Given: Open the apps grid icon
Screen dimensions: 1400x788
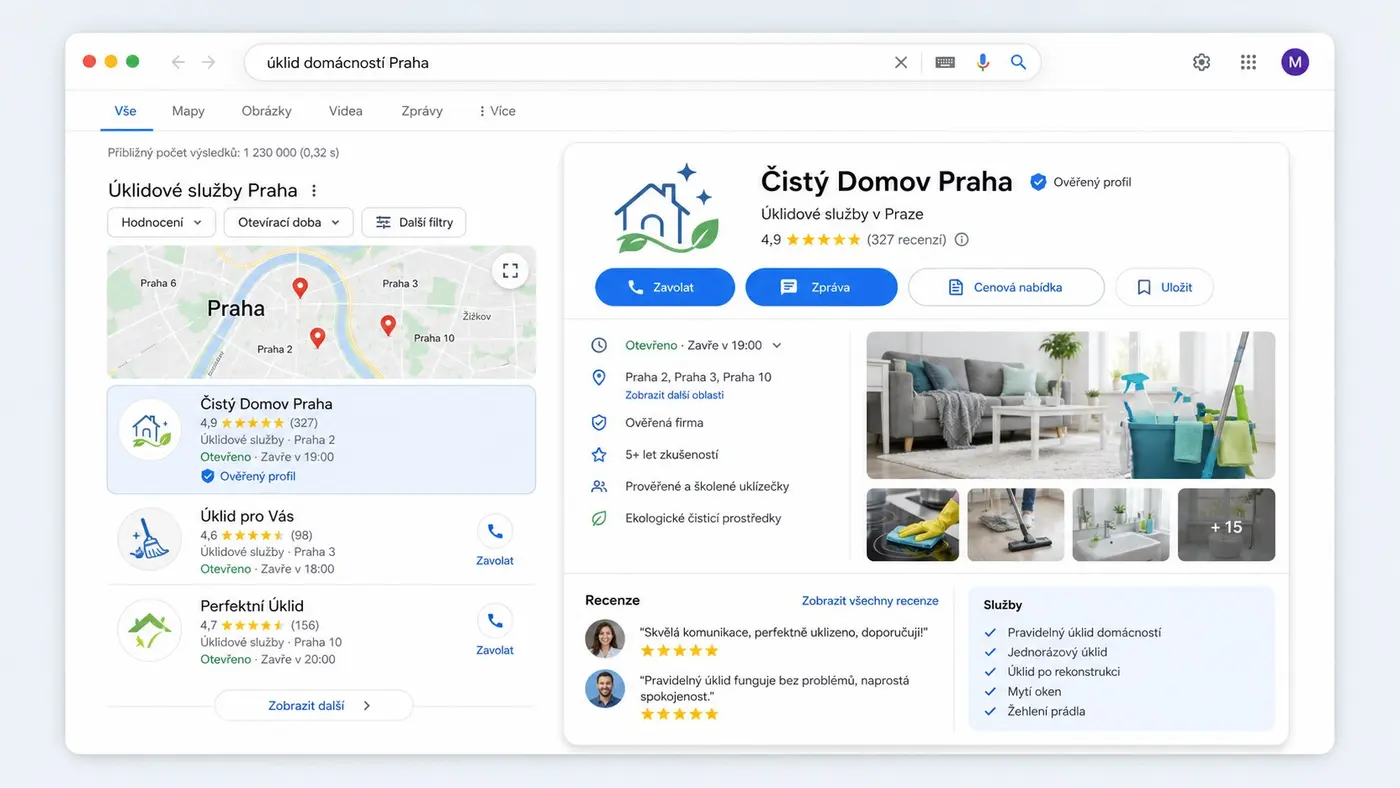Looking at the screenshot, I should tap(1248, 62).
